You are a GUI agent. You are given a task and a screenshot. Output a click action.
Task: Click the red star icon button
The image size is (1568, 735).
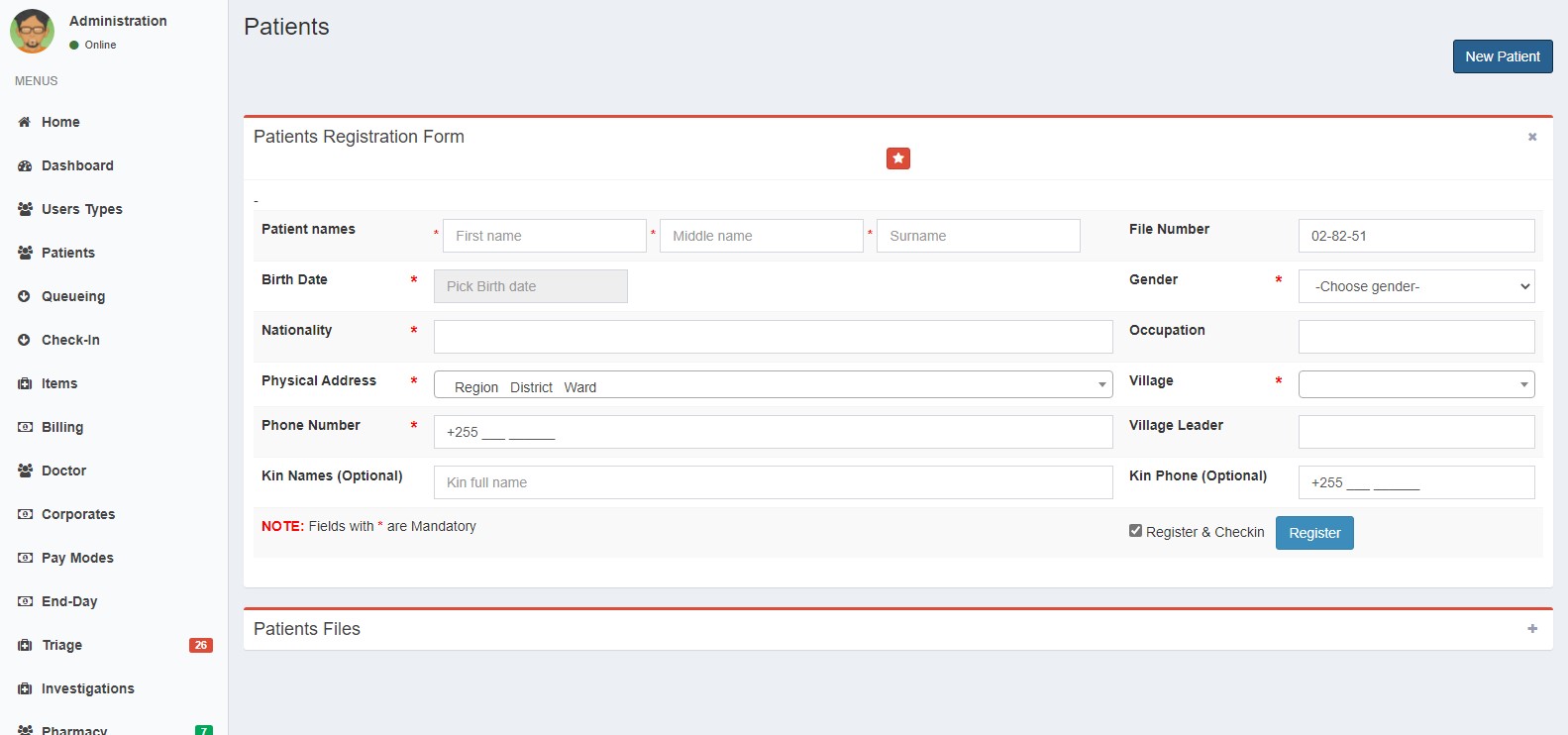(897, 158)
